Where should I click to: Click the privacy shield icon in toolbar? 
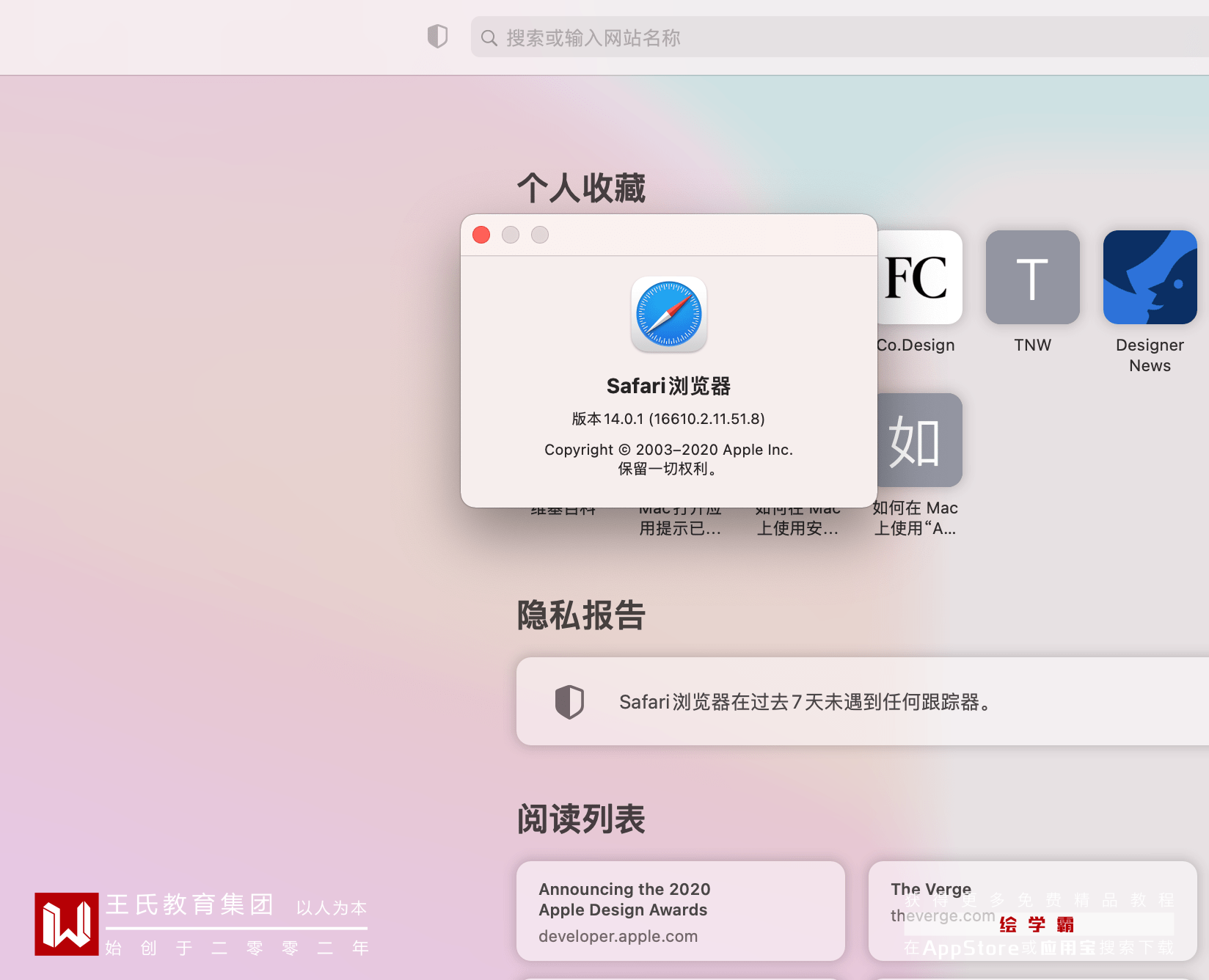[437, 36]
